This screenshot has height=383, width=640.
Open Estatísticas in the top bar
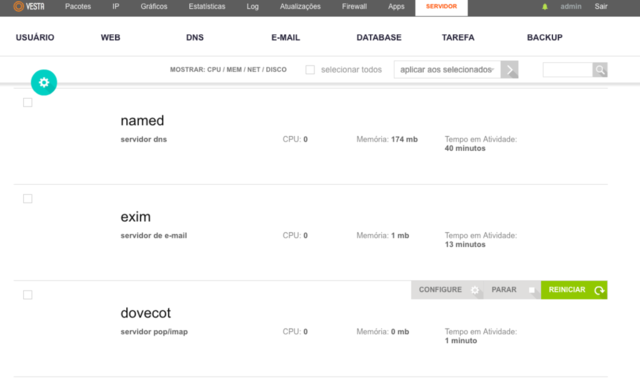207,7
